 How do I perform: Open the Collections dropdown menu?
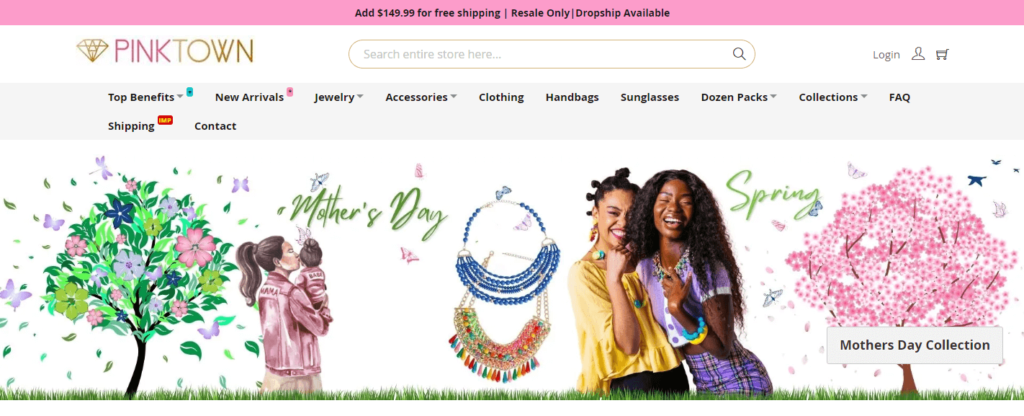click(833, 97)
